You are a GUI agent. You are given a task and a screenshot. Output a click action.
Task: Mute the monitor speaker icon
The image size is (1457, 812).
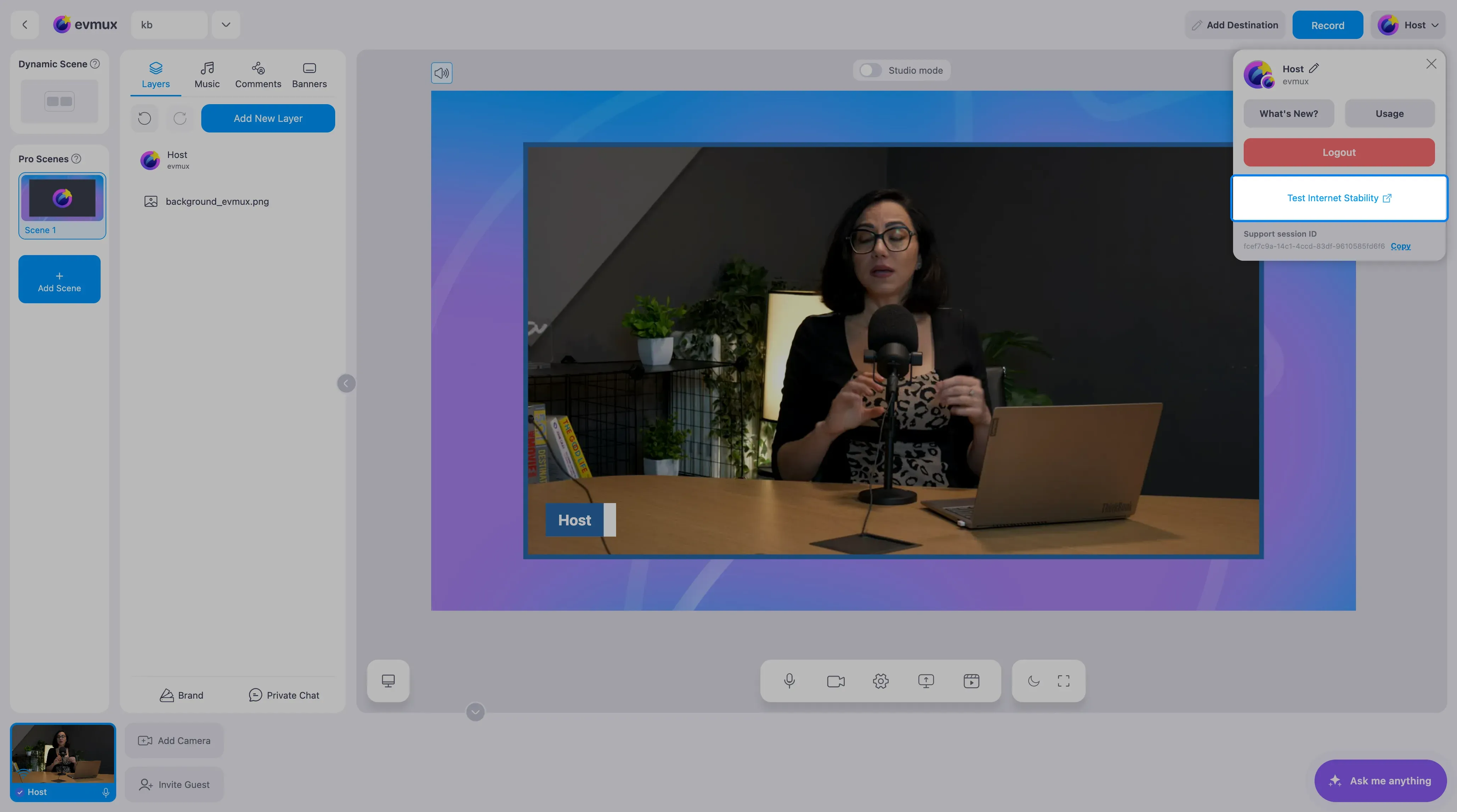442,73
